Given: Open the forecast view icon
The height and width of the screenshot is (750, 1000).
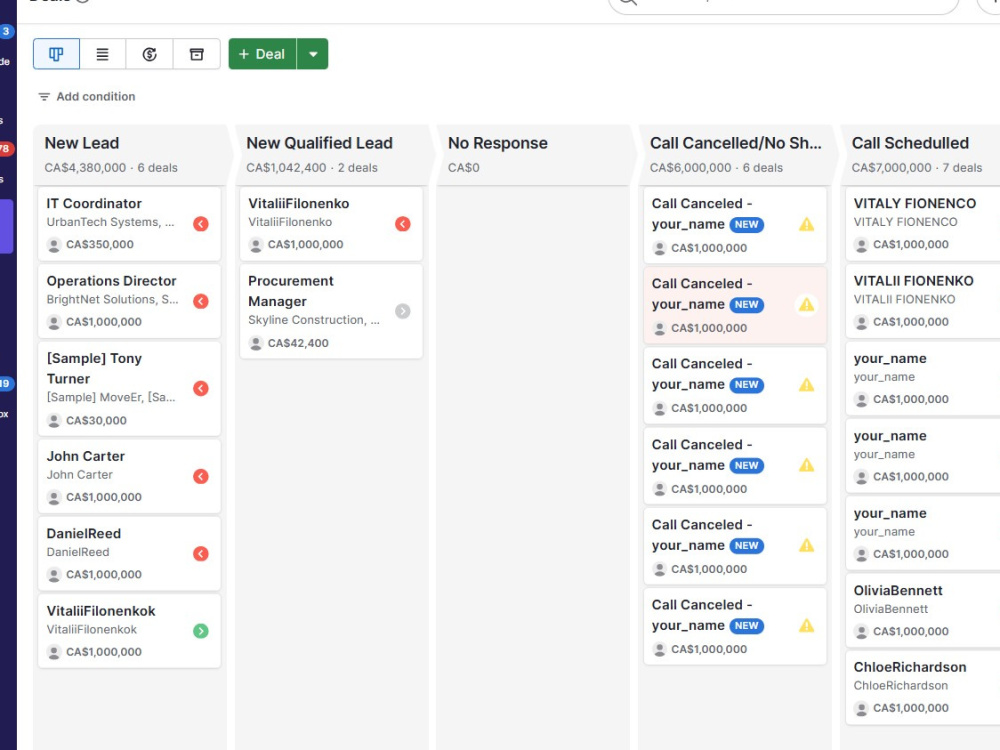Looking at the screenshot, I should [149, 54].
